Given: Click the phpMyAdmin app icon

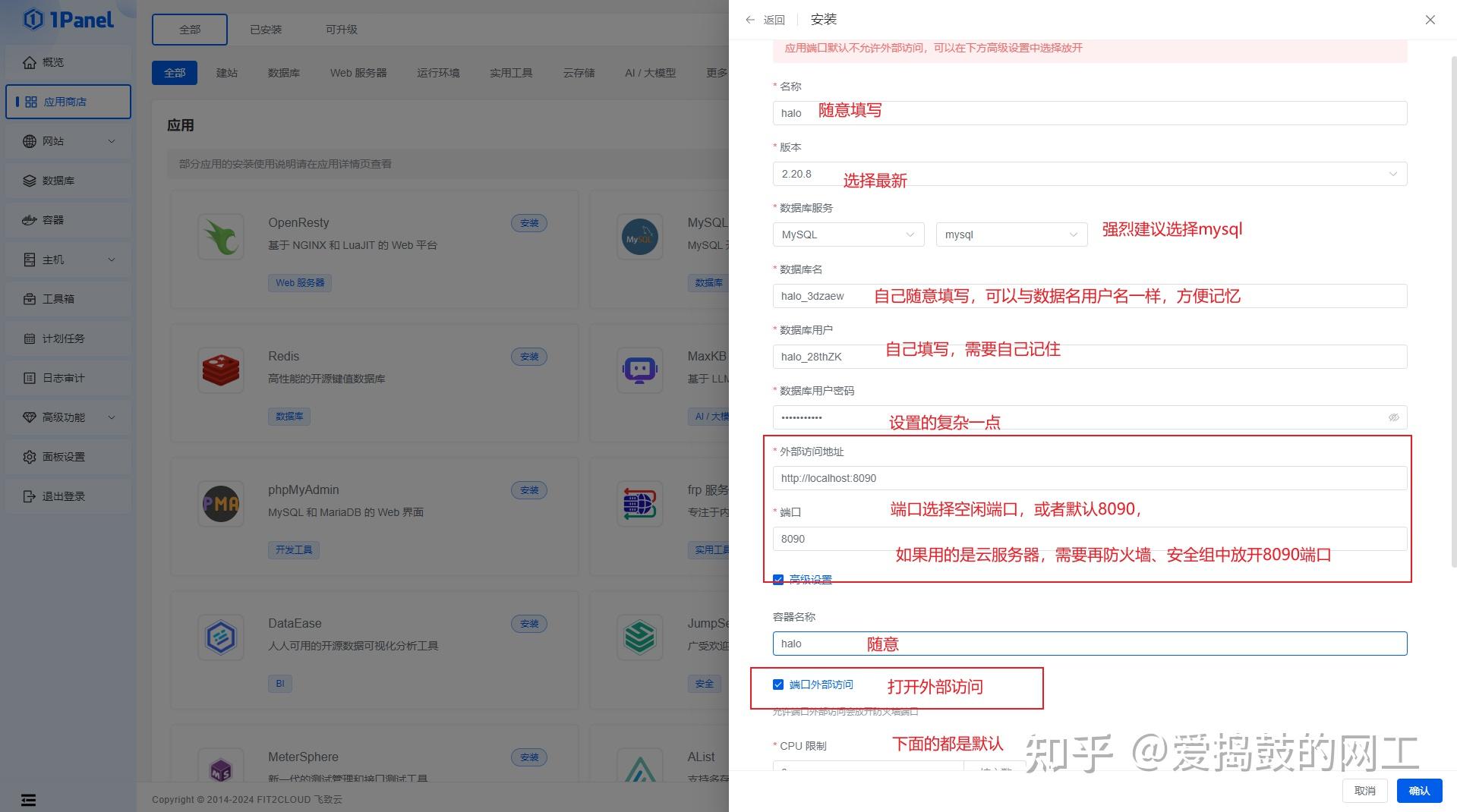Looking at the screenshot, I should pyautogui.click(x=221, y=504).
